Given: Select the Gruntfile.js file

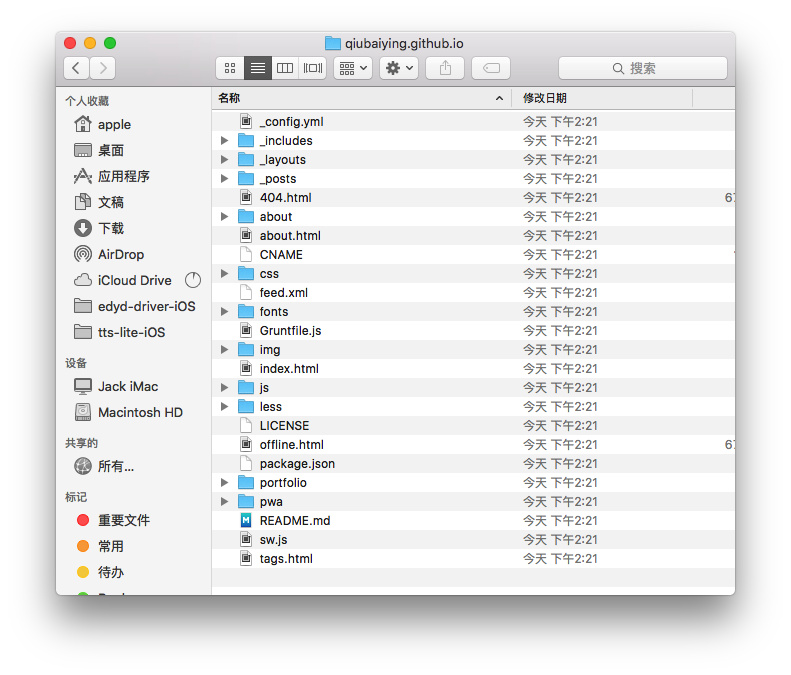Looking at the screenshot, I should (x=473, y=330).
